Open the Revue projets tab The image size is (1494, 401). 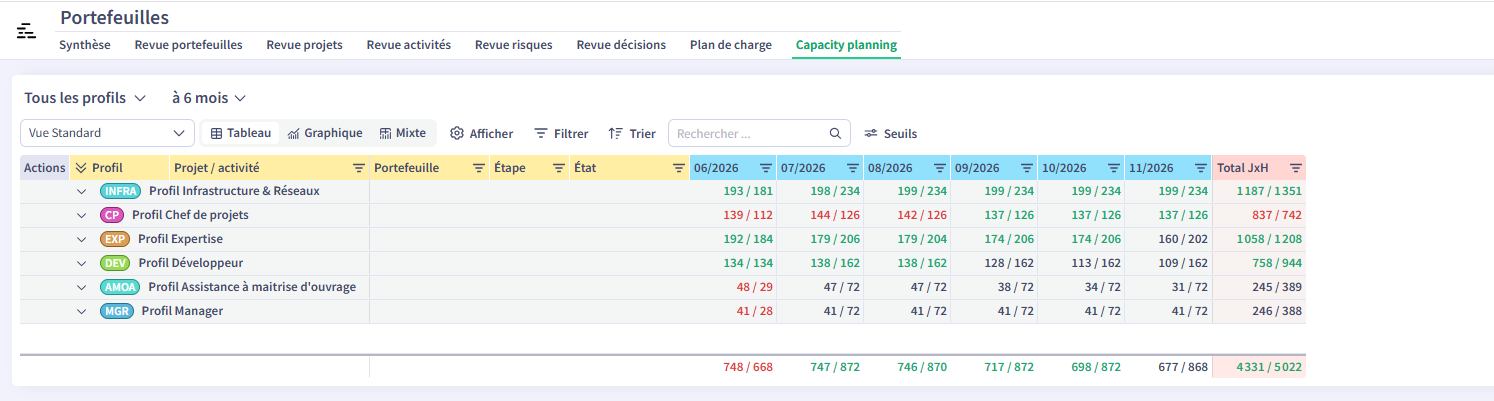[305, 45]
